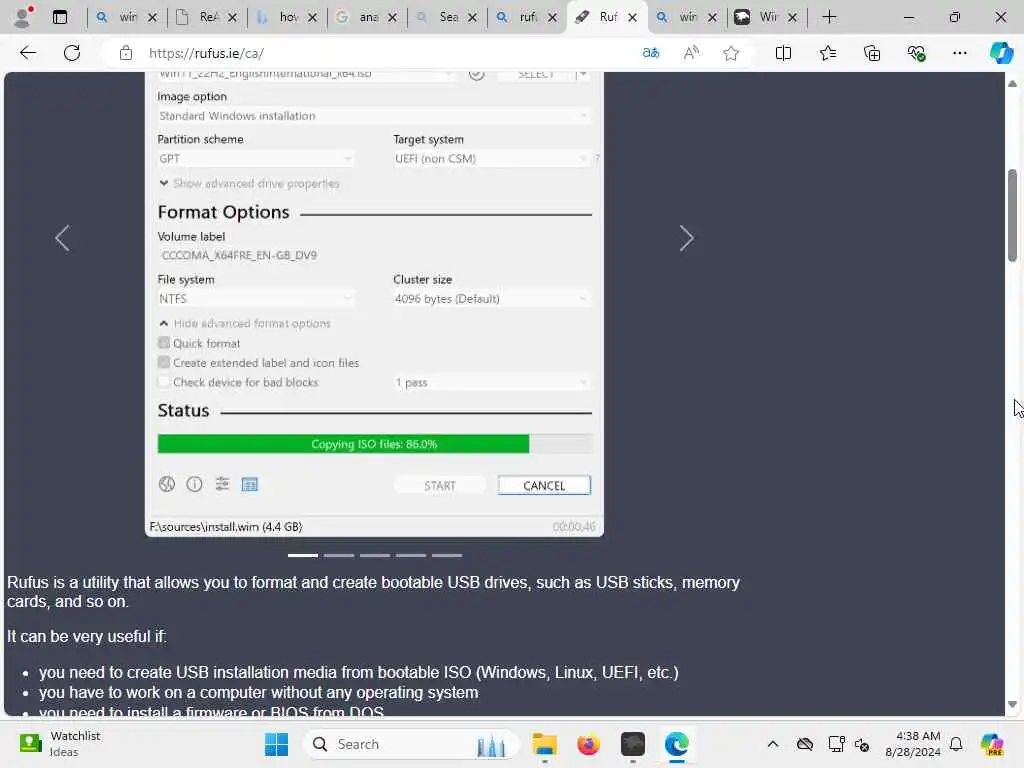Open the Collections icon

[x=872, y=53]
